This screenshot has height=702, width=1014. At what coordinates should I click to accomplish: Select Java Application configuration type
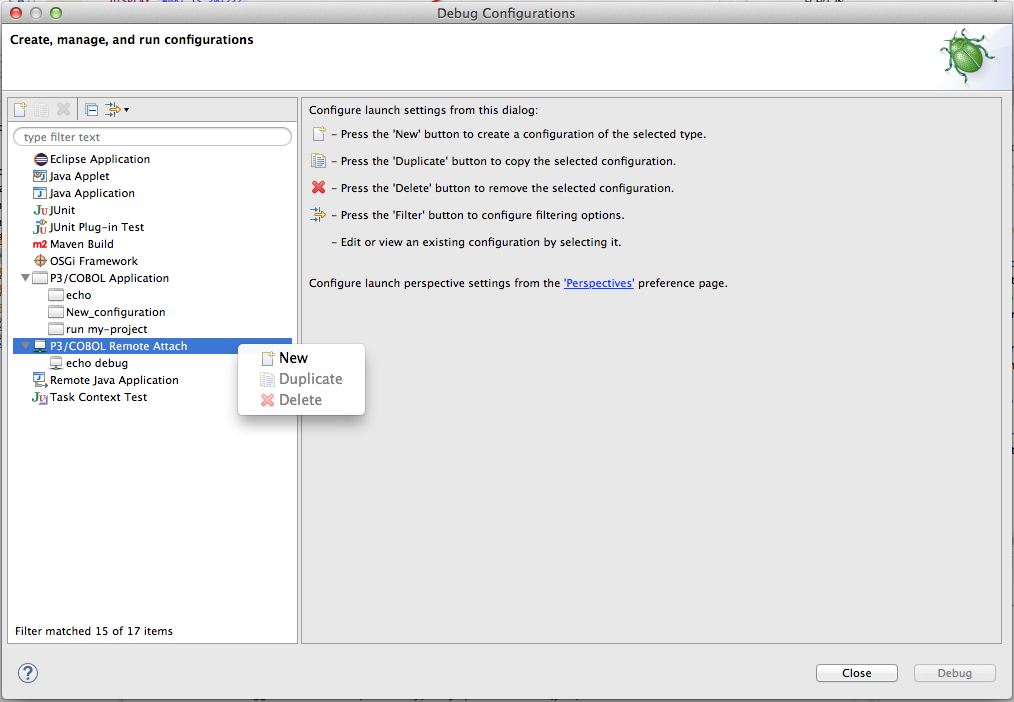click(92, 193)
